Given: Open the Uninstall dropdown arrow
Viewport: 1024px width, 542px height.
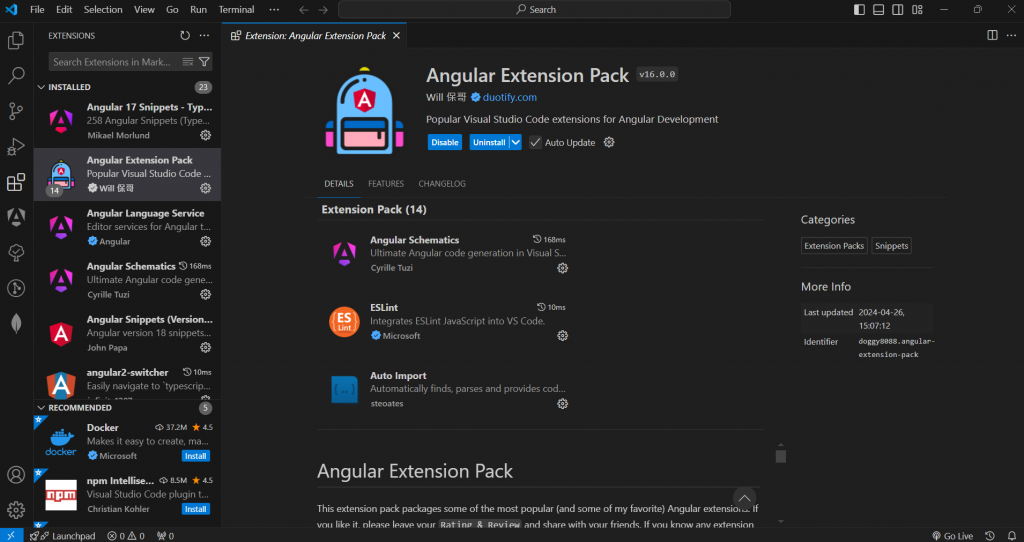Looking at the screenshot, I should [515, 142].
